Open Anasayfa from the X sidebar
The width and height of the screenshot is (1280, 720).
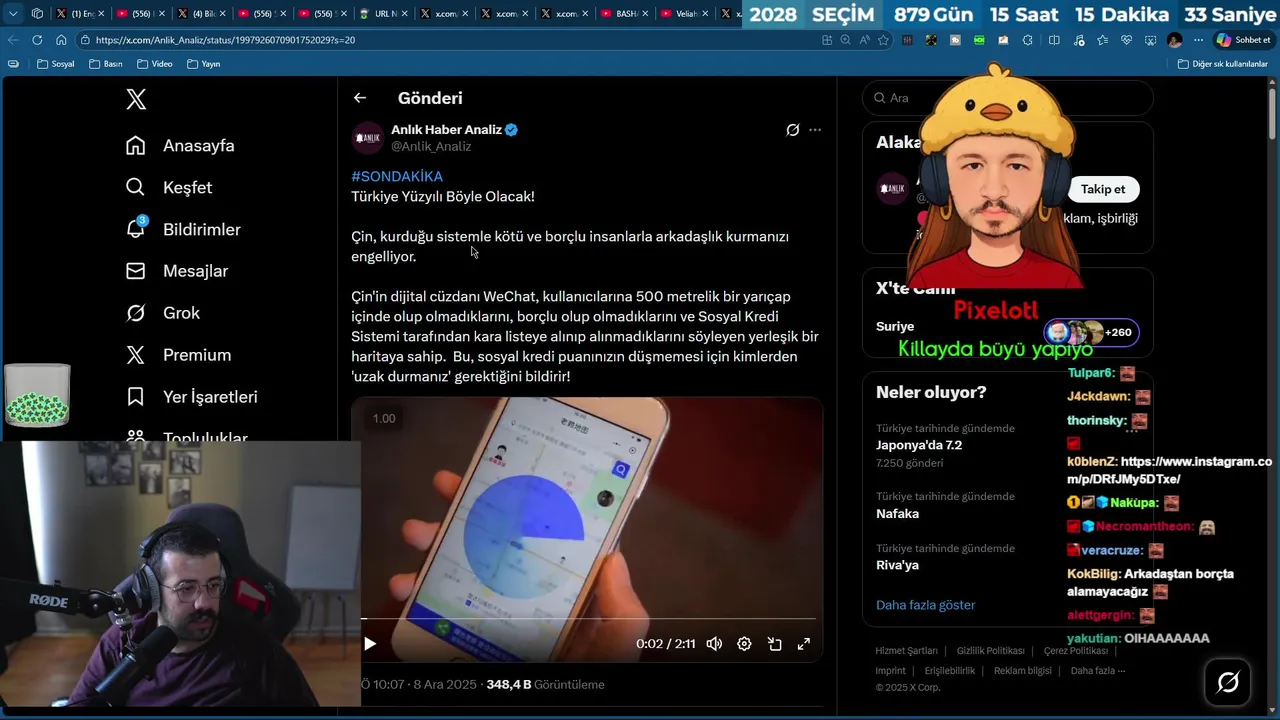coord(181,145)
